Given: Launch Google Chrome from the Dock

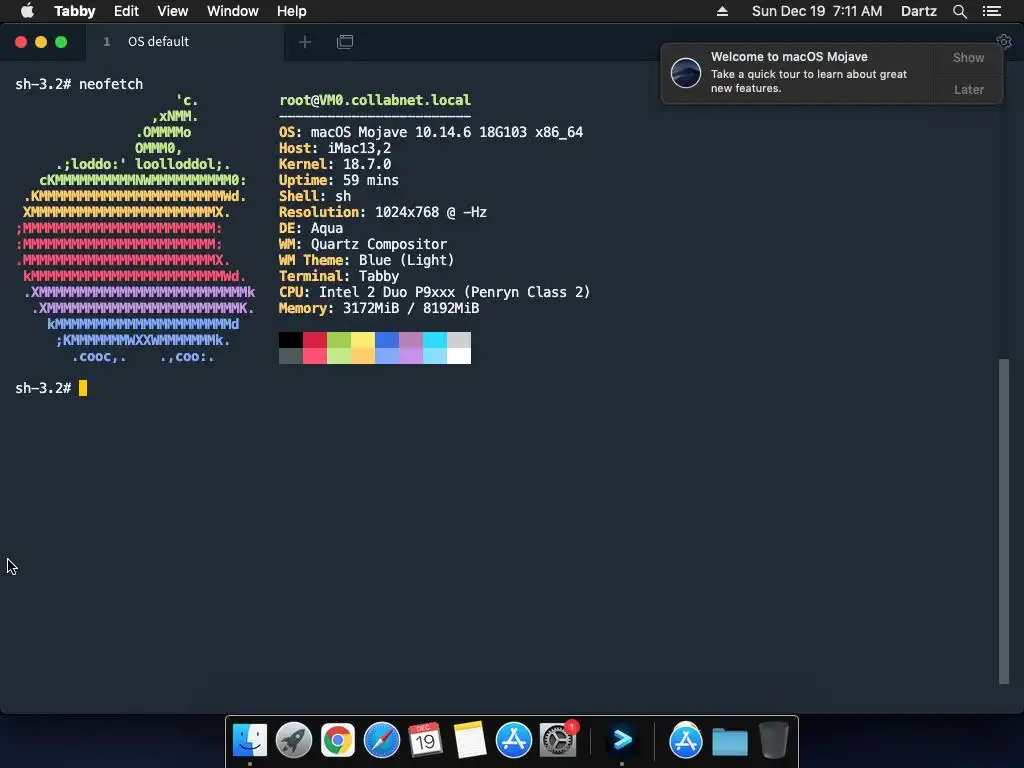Looking at the screenshot, I should click(x=338, y=741).
